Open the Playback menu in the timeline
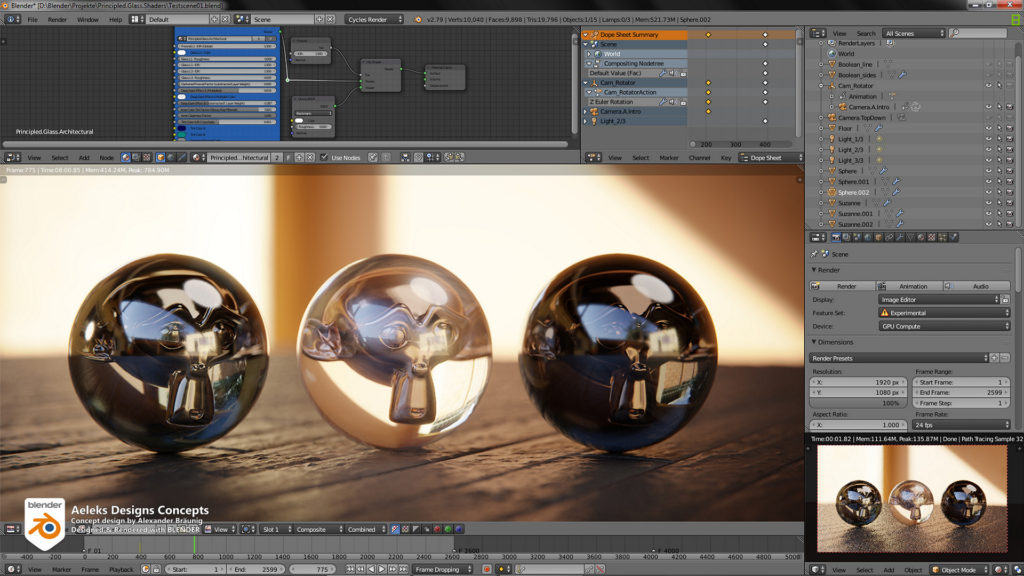1024x576 pixels. pyautogui.click(x=121, y=569)
